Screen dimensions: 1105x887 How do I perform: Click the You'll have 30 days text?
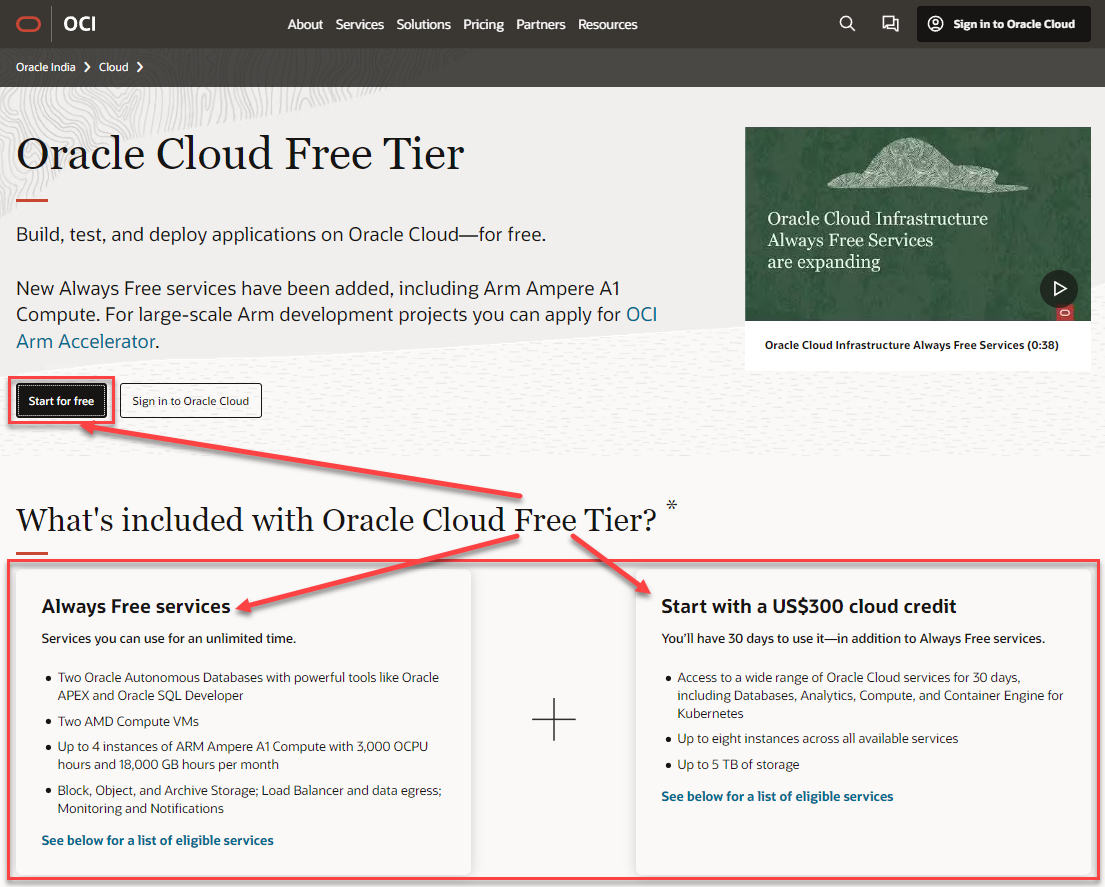coord(853,639)
